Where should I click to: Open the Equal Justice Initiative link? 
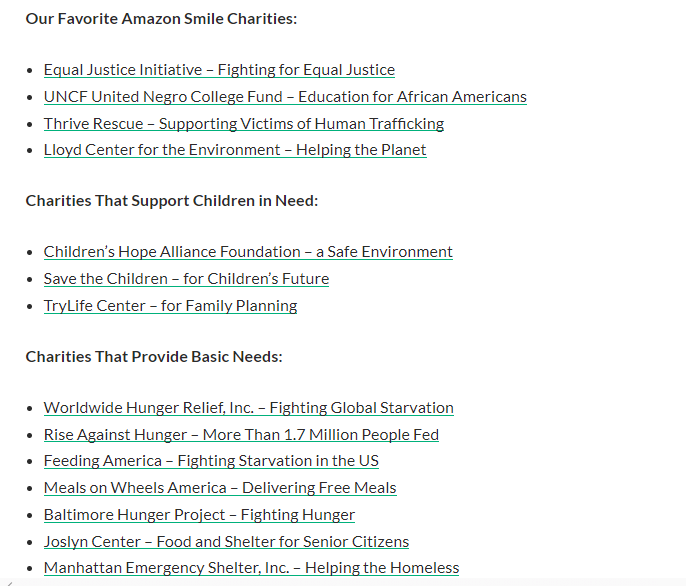coord(219,70)
